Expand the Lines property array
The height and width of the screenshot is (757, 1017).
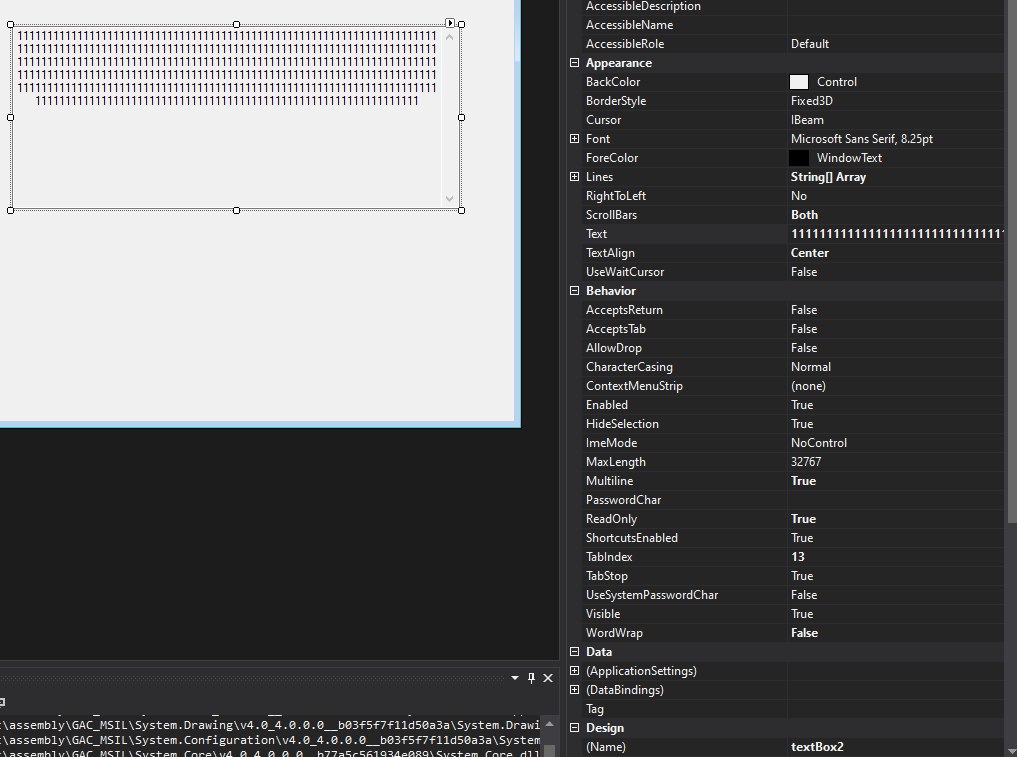click(x=574, y=177)
